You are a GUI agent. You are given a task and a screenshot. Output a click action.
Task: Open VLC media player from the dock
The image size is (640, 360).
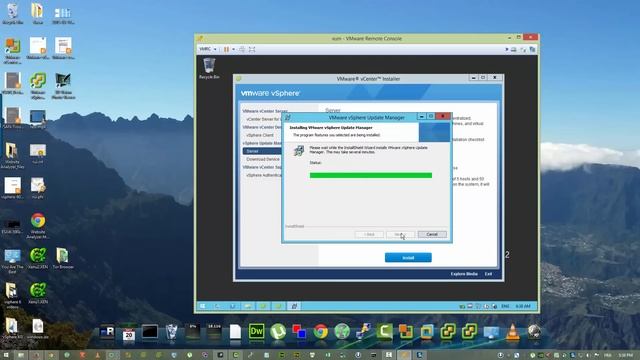(x=512, y=331)
